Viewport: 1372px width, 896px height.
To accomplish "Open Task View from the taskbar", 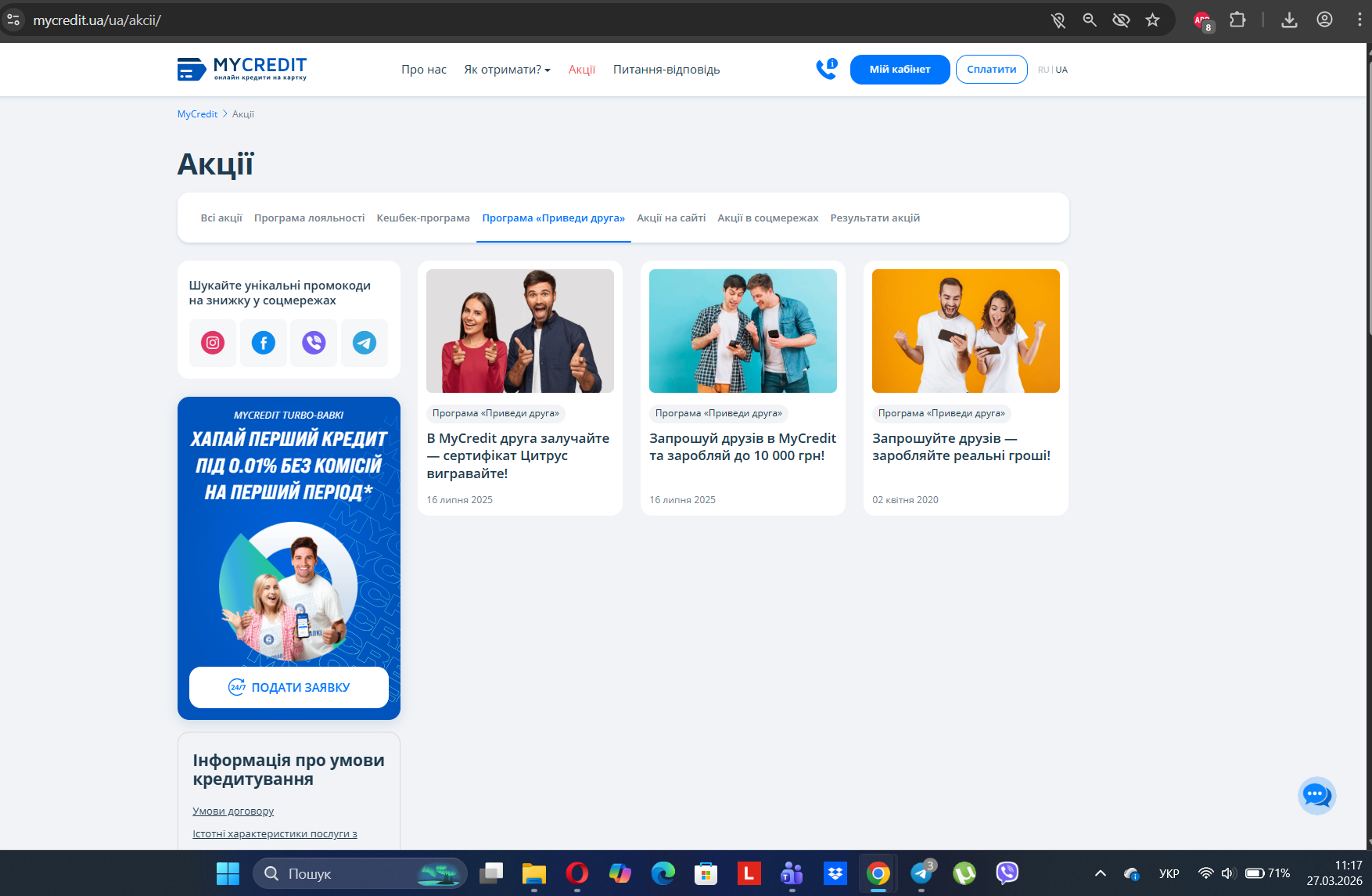I will pyautogui.click(x=491, y=873).
